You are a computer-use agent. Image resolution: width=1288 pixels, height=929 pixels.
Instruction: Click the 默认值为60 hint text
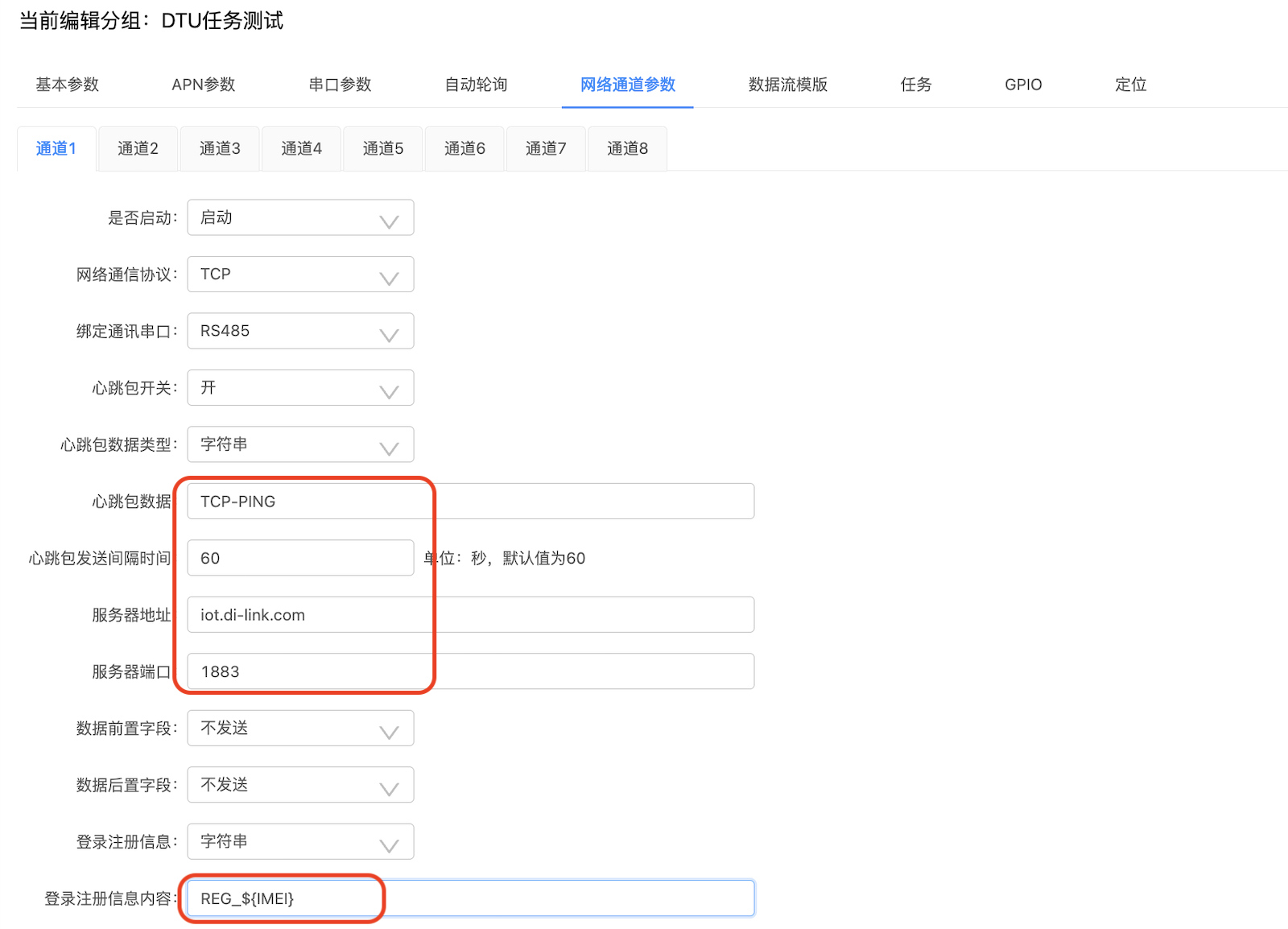[544, 558]
